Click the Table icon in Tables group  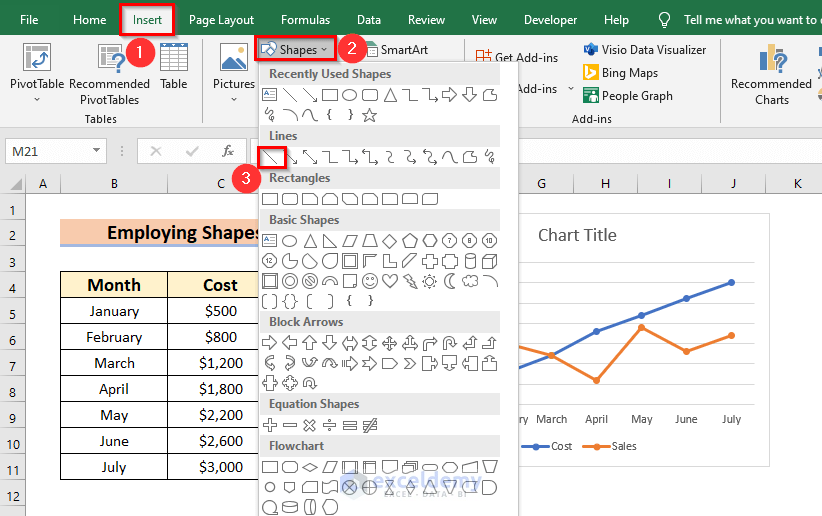(x=174, y=58)
